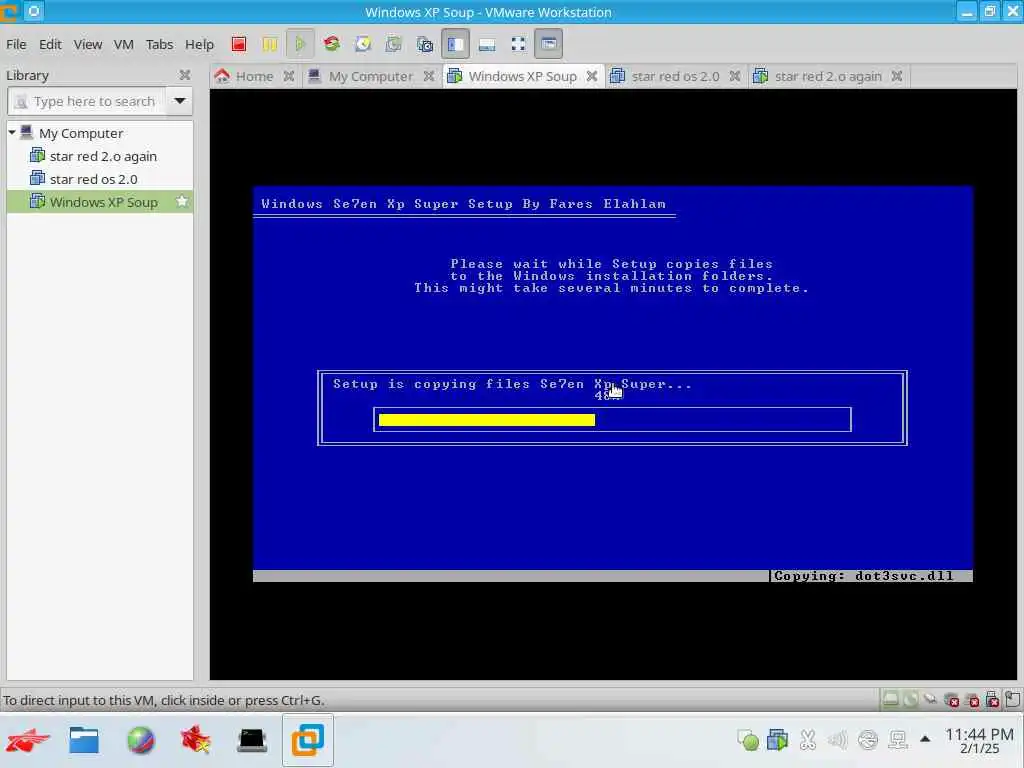Image resolution: width=1024 pixels, height=768 pixels.
Task: Click the message log status icon
Action: 1012,700
